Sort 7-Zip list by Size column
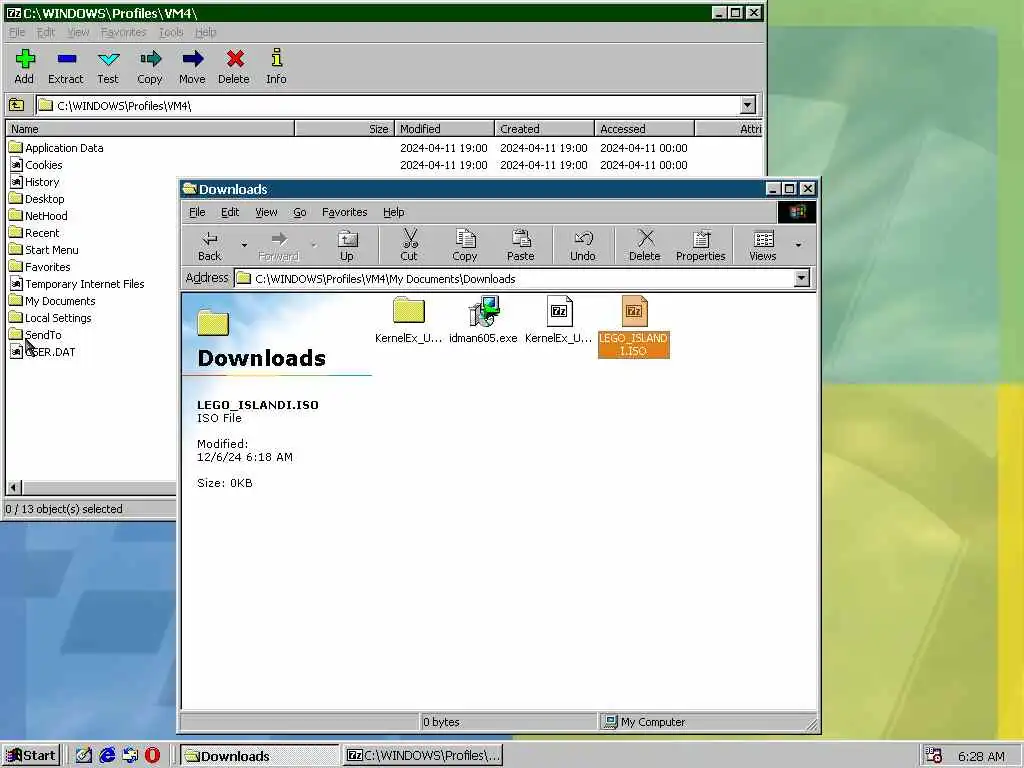 click(x=345, y=129)
